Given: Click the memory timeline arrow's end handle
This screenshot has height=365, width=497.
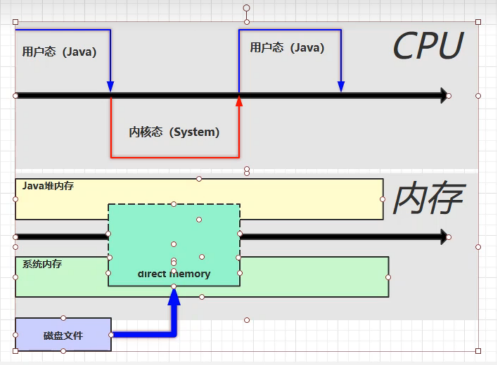Looking at the screenshot, I should [449, 237].
